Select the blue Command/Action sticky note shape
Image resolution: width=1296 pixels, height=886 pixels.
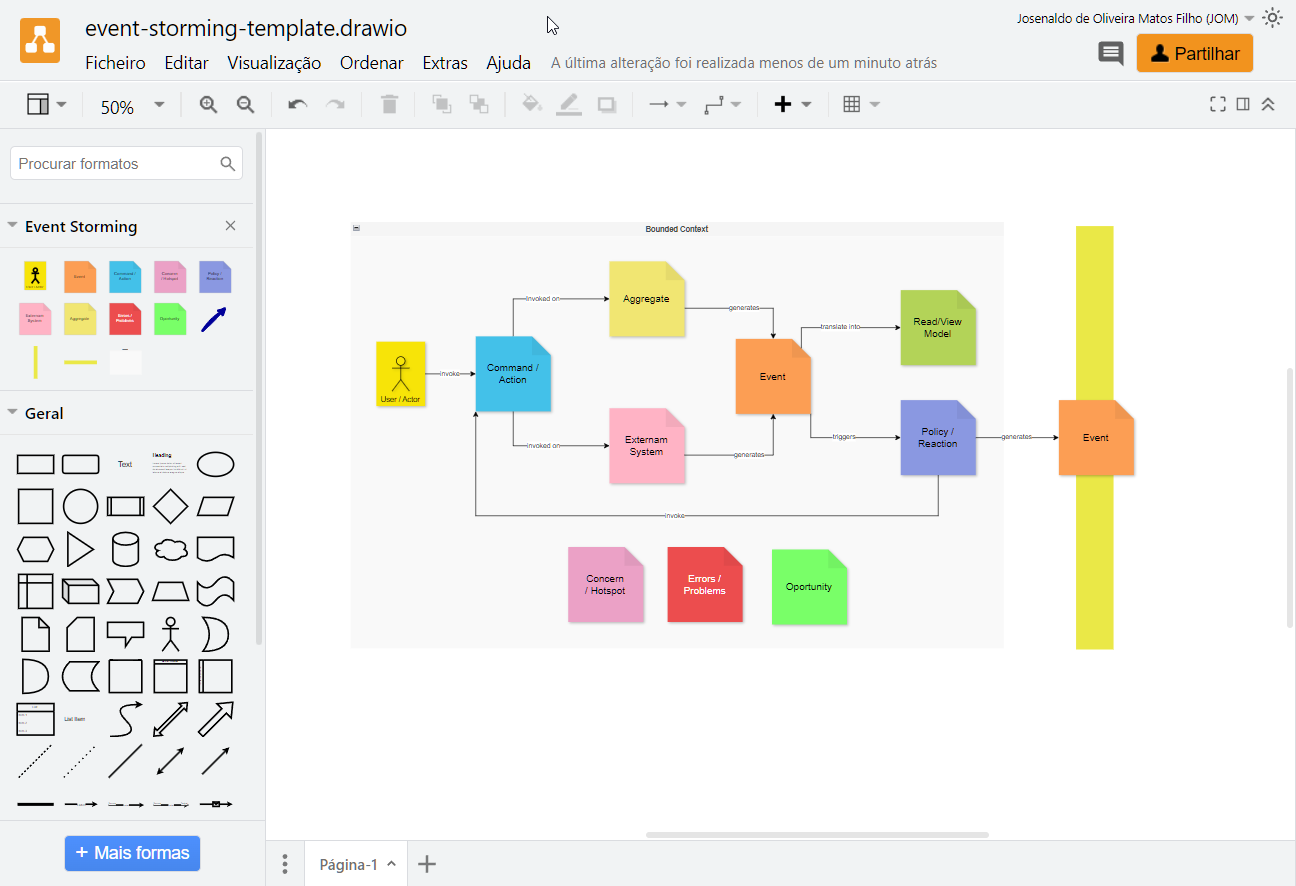[x=125, y=276]
